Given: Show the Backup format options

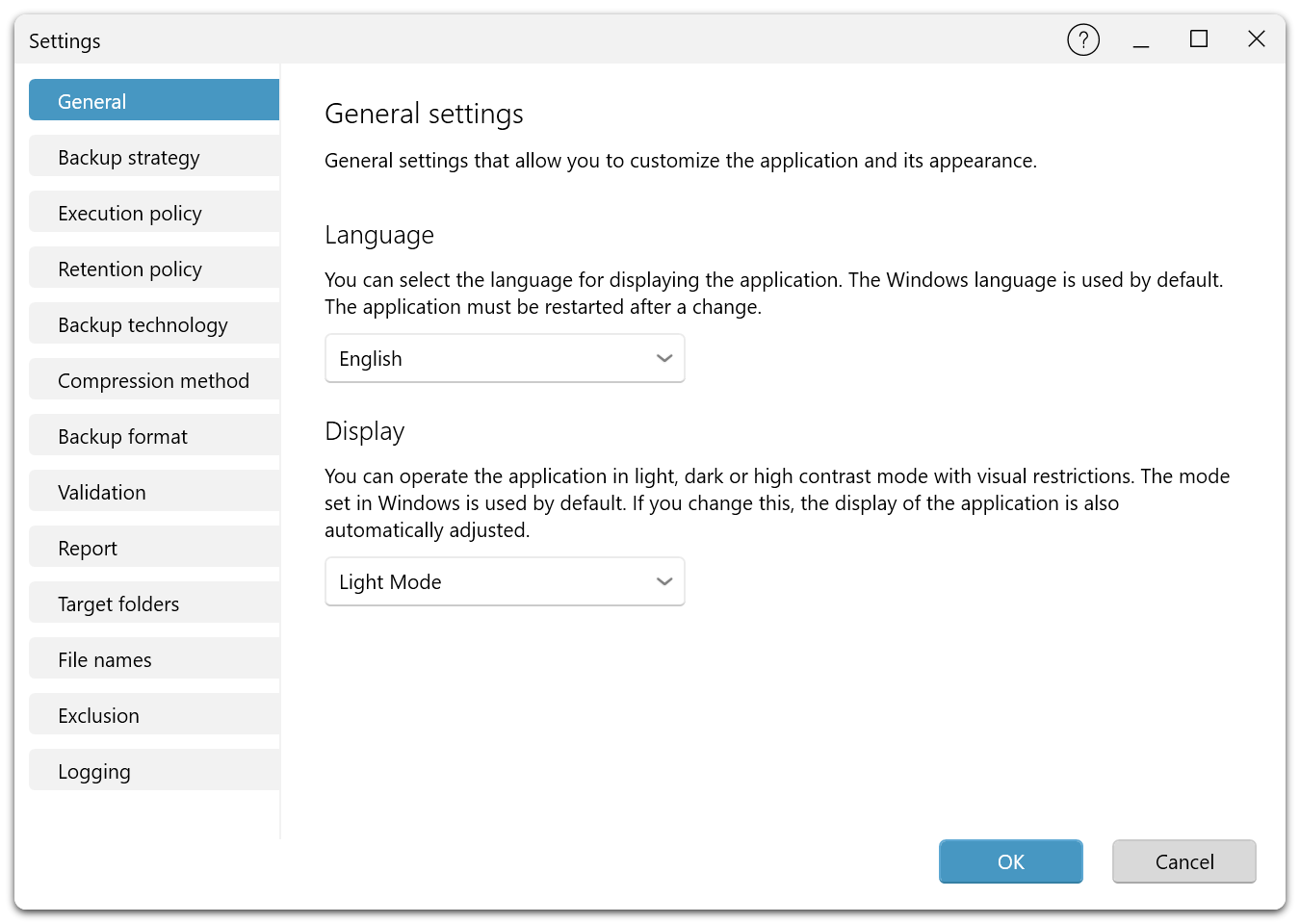Looking at the screenshot, I should click(x=154, y=436).
